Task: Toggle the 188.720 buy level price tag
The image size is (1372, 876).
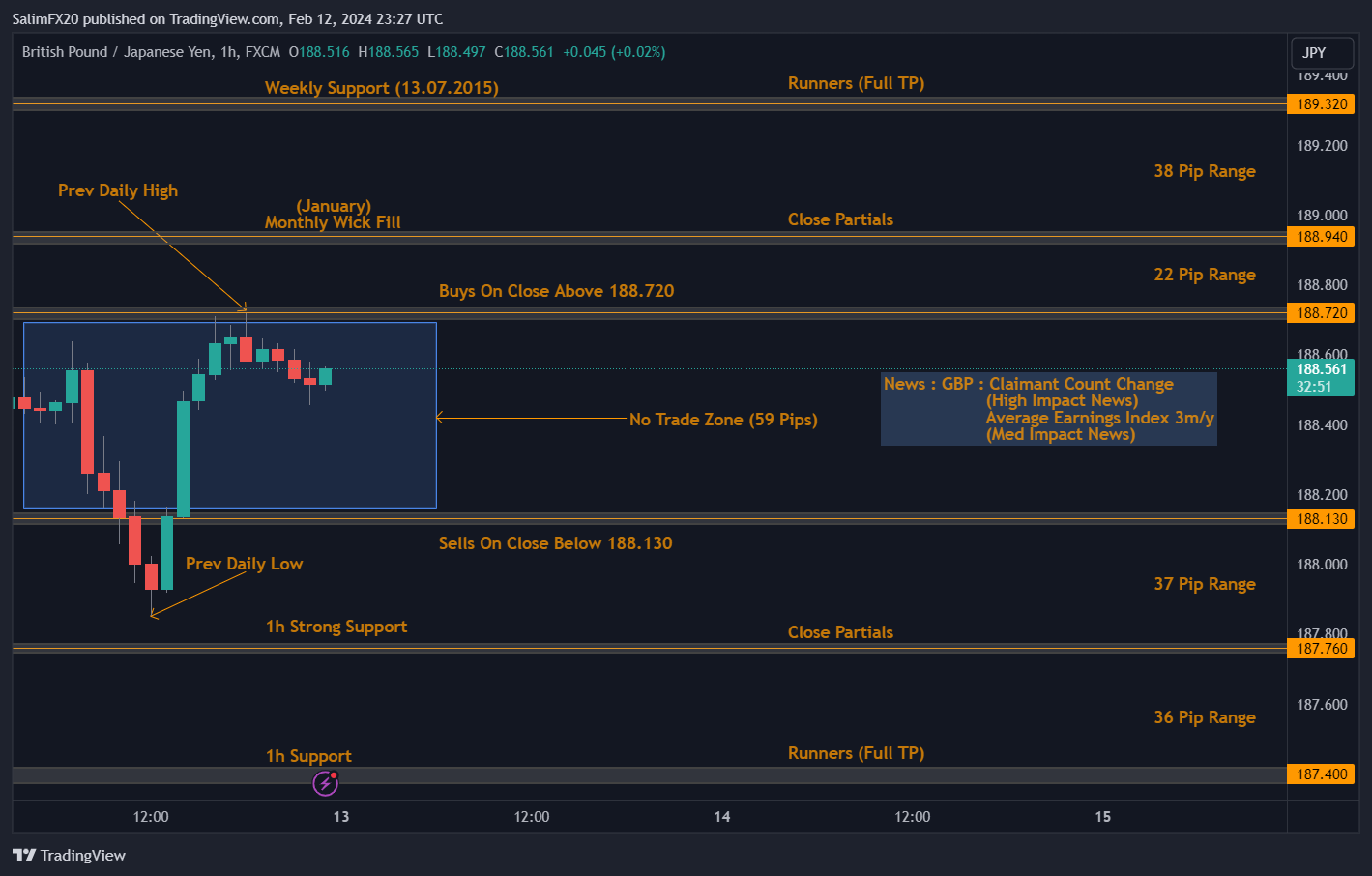Action: tap(1321, 312)
